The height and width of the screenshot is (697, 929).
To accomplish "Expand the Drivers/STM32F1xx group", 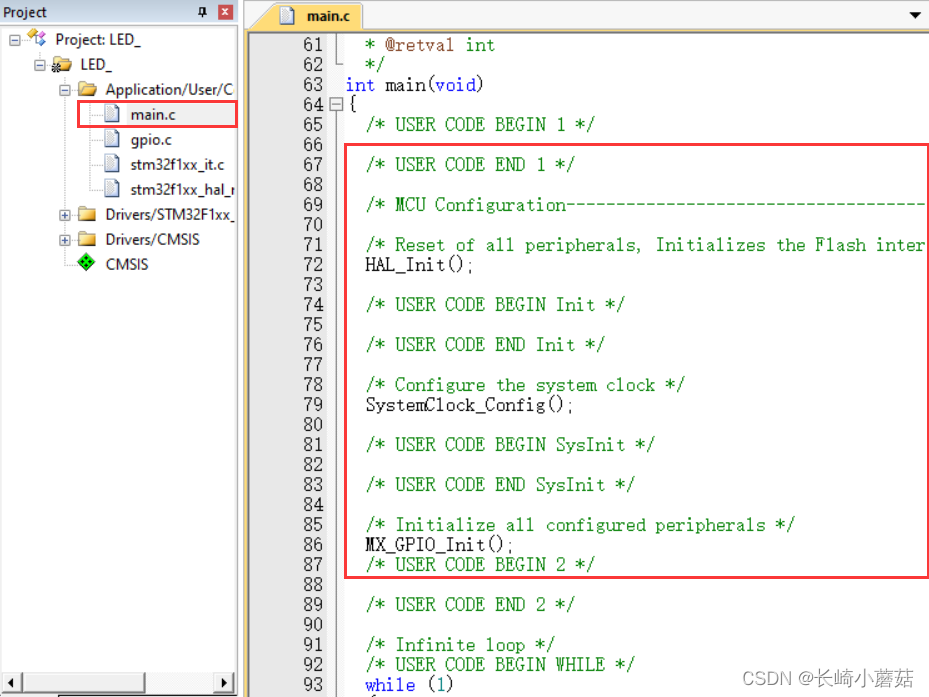I will coord(64,214).
